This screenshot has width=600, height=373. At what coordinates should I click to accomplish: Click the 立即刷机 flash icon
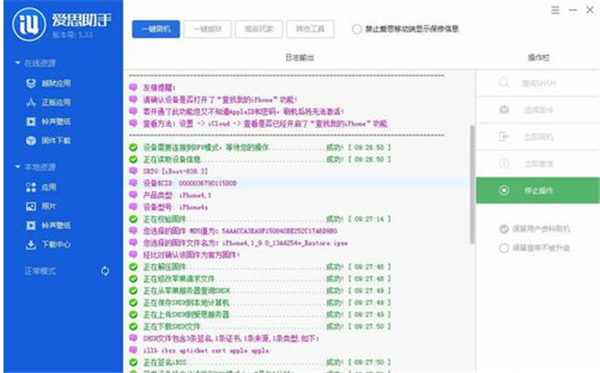[504, 137]
